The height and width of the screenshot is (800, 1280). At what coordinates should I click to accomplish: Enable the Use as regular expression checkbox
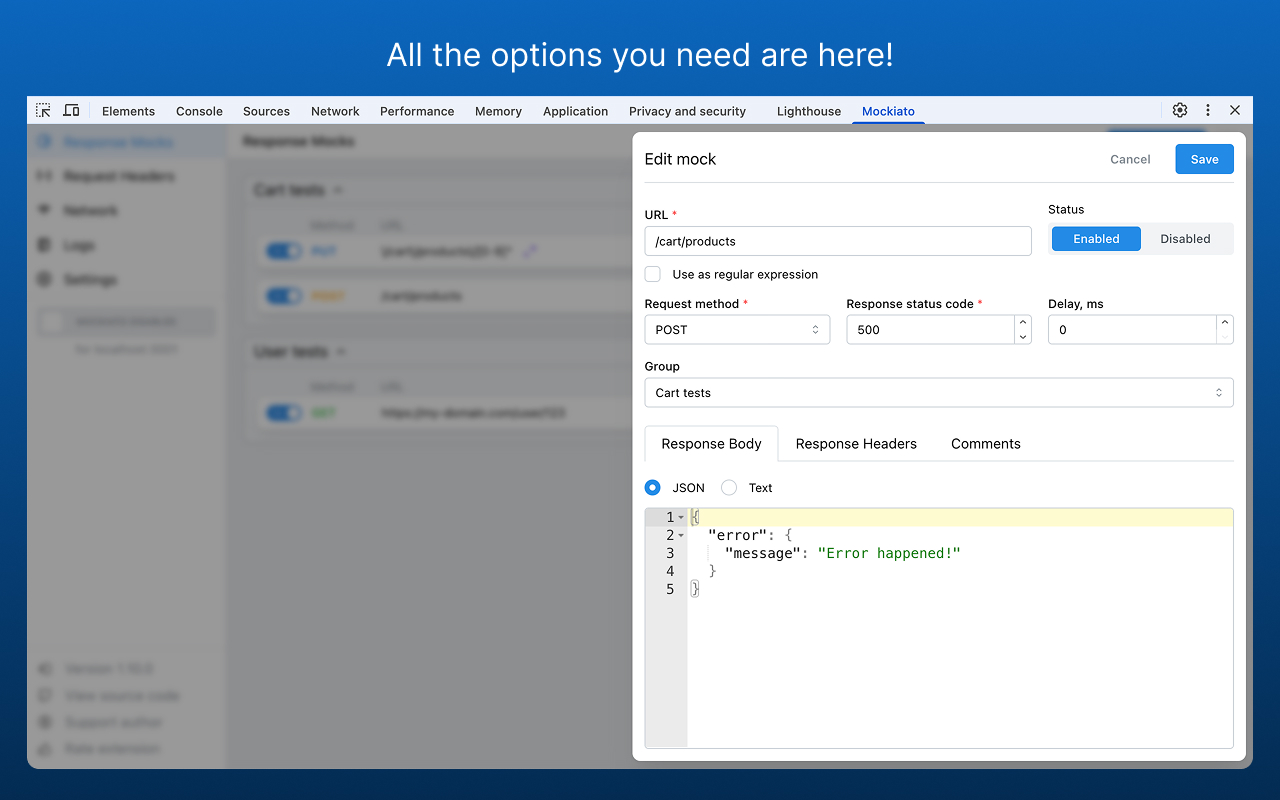652,273
